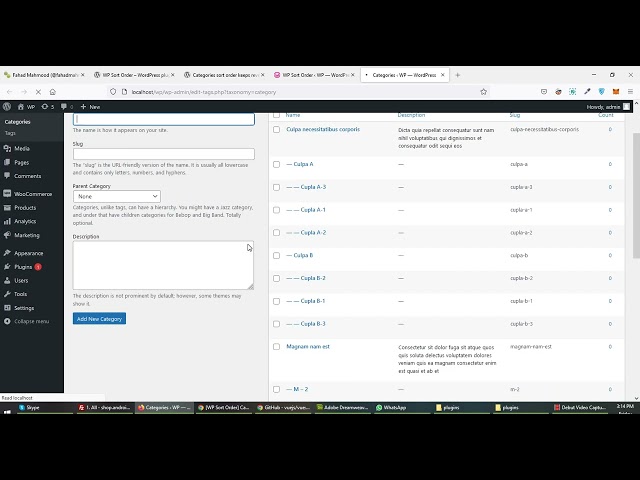Switch to Fahad Mahmood browser tab
The height and width of the screenshot is (480, 640).
pyautogui.click(x=44, y=75)
